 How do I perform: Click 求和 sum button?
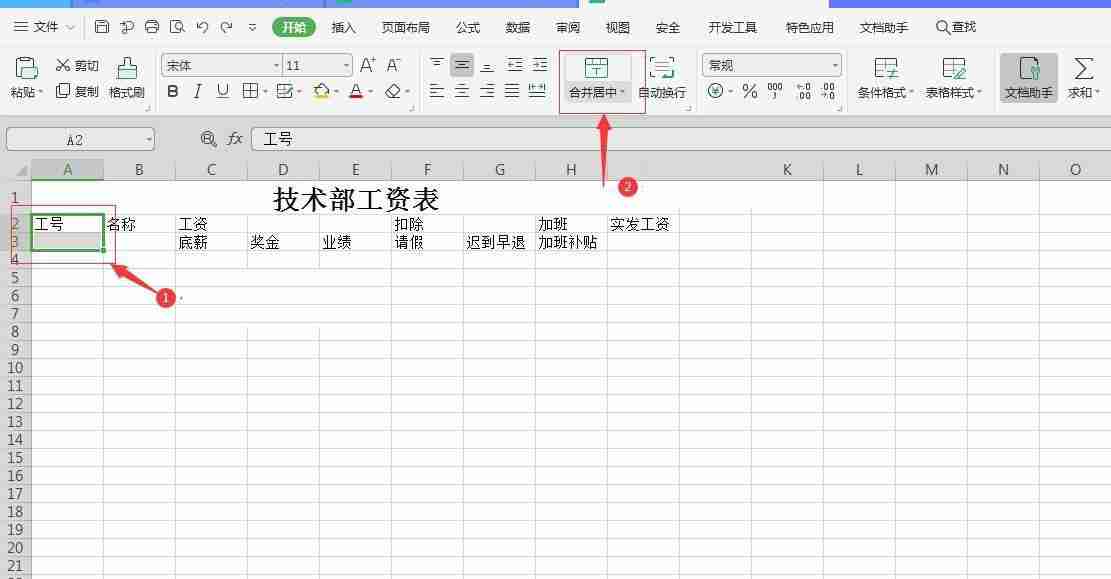click(x=1083, y=77)
